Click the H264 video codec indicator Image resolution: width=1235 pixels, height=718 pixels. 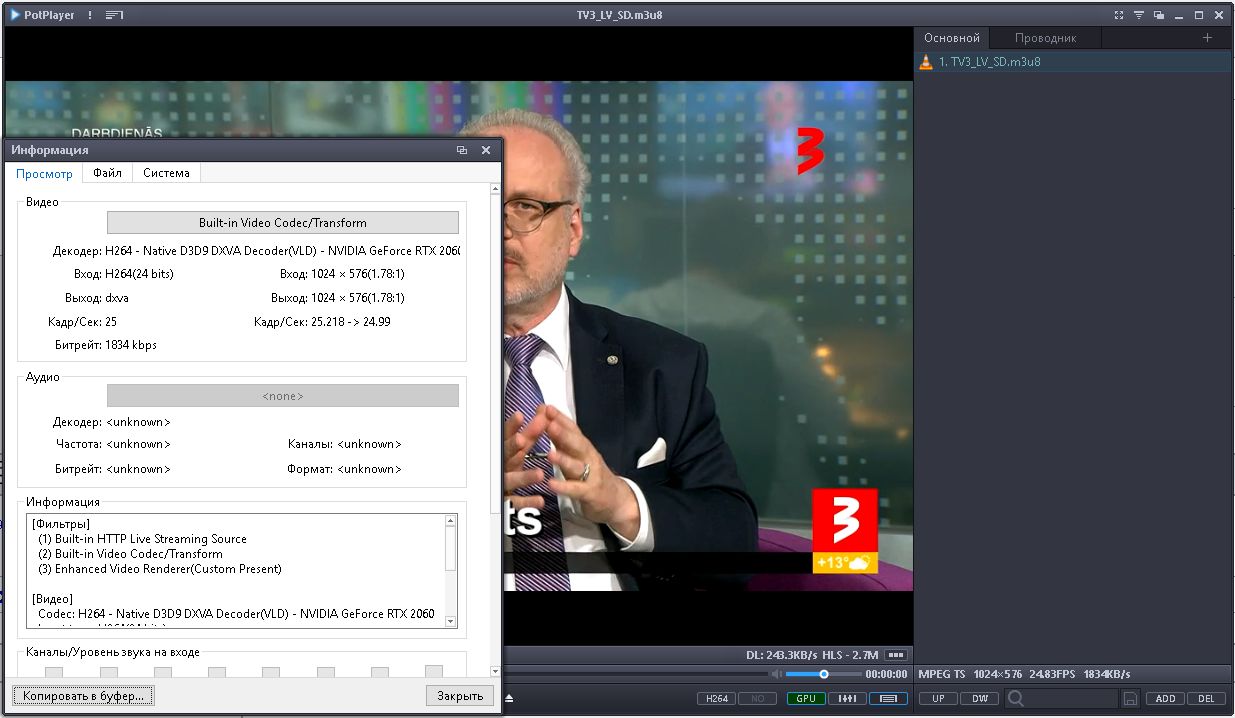point(717,699)
